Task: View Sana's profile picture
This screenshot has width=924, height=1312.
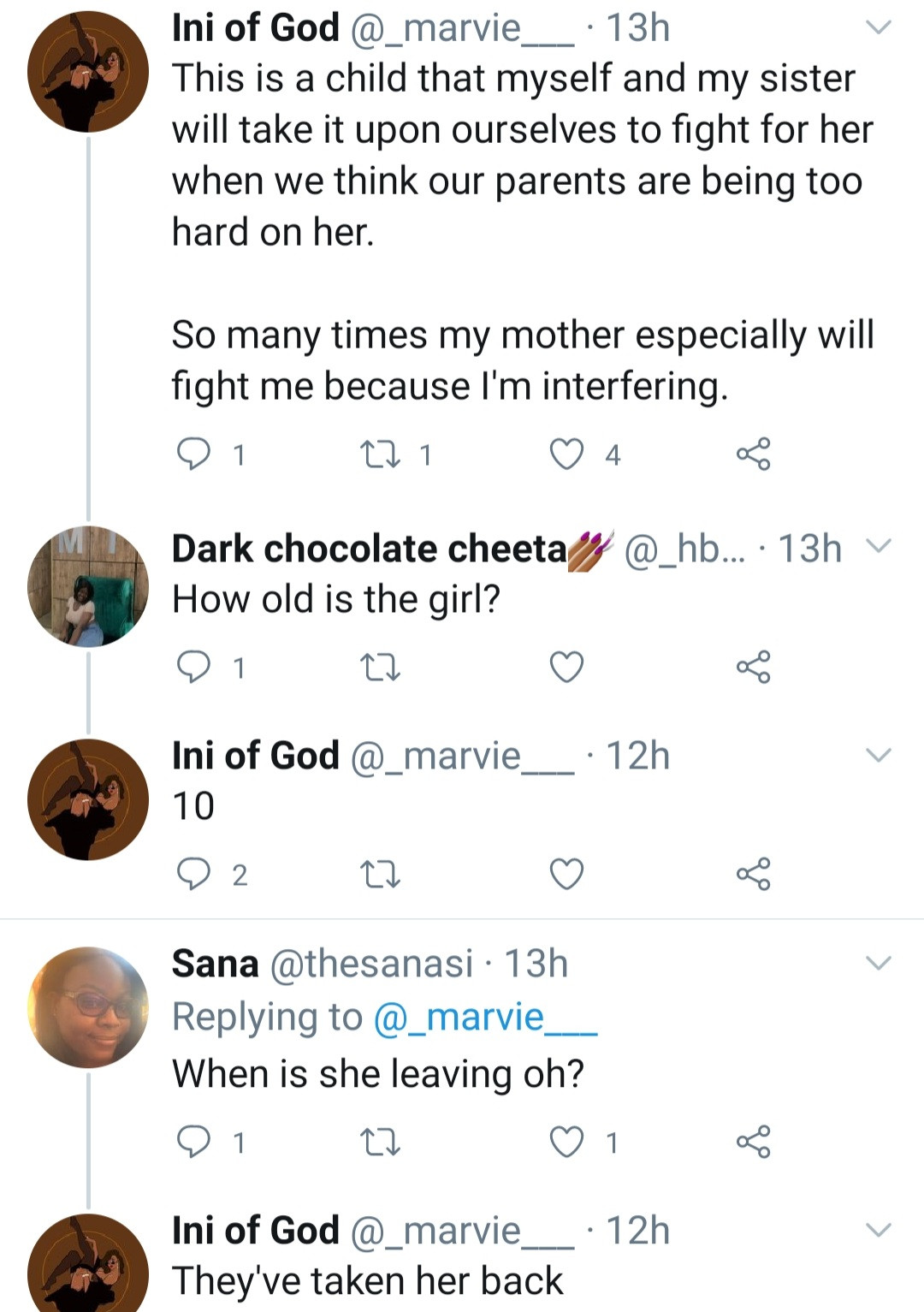Action: (88, 1007)
